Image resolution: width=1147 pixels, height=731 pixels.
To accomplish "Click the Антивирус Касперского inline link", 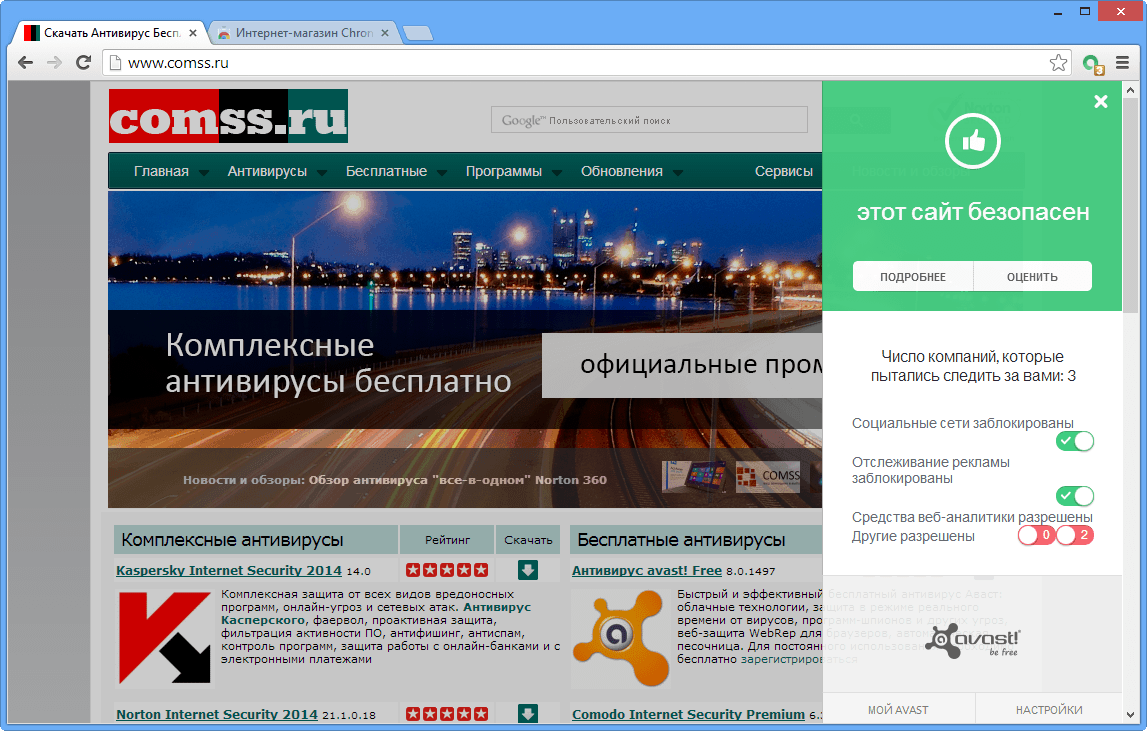I will [x=376, y=613].
